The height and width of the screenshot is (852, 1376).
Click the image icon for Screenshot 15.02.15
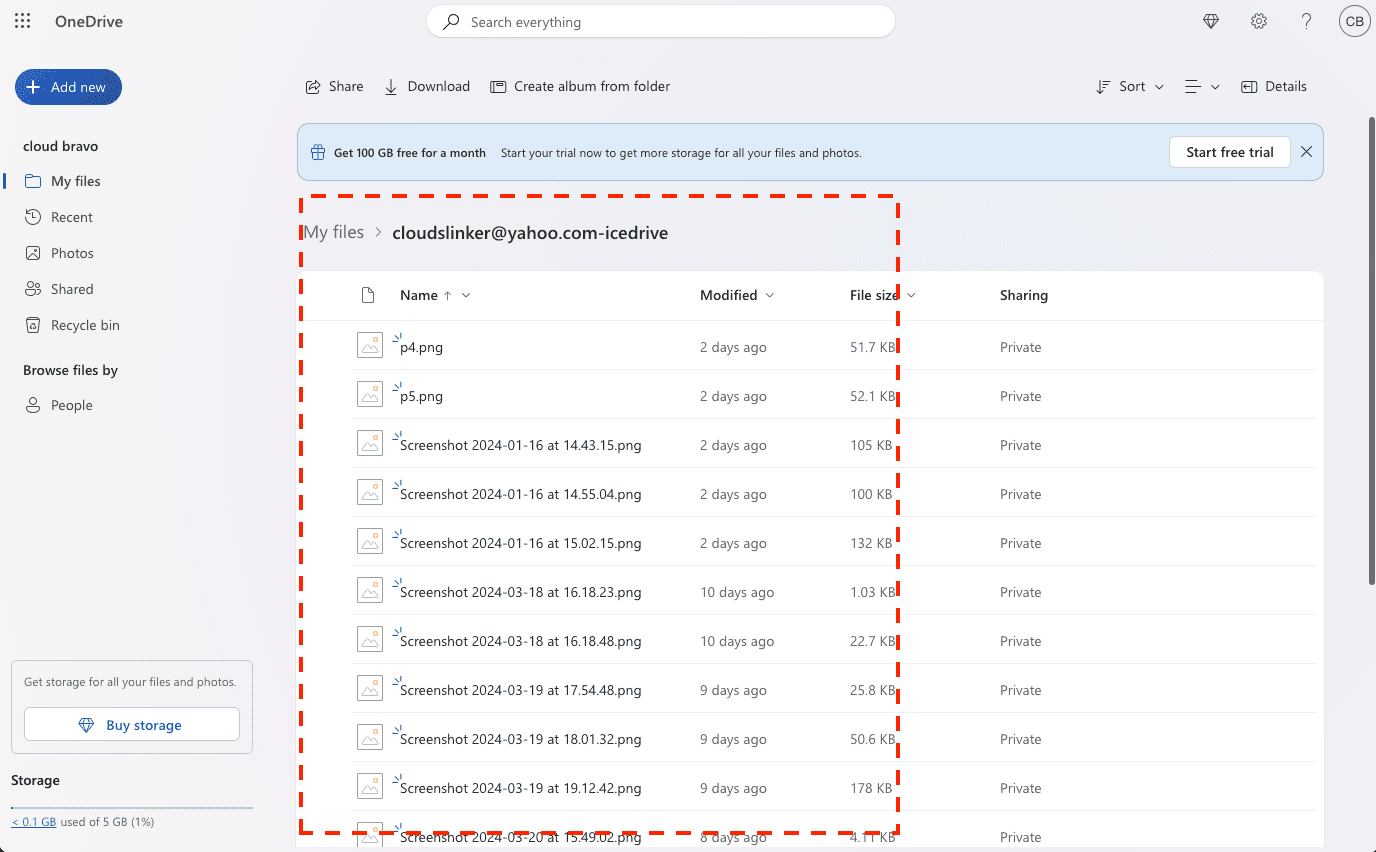[x=370, y=541]
